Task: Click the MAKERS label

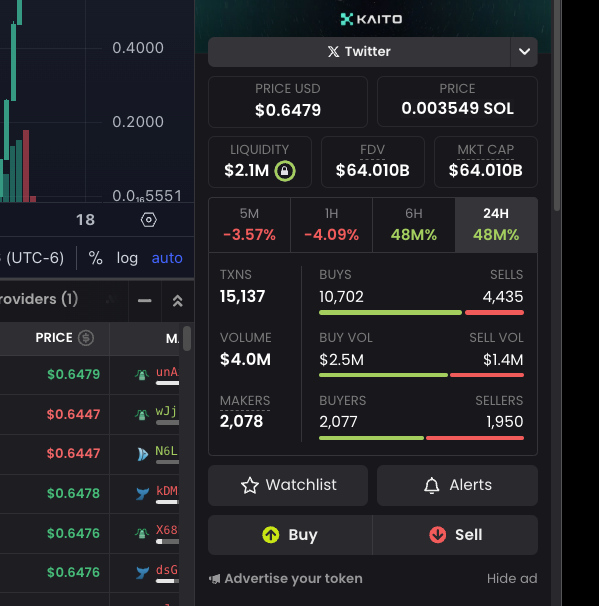Action: (x=245, y=401)
